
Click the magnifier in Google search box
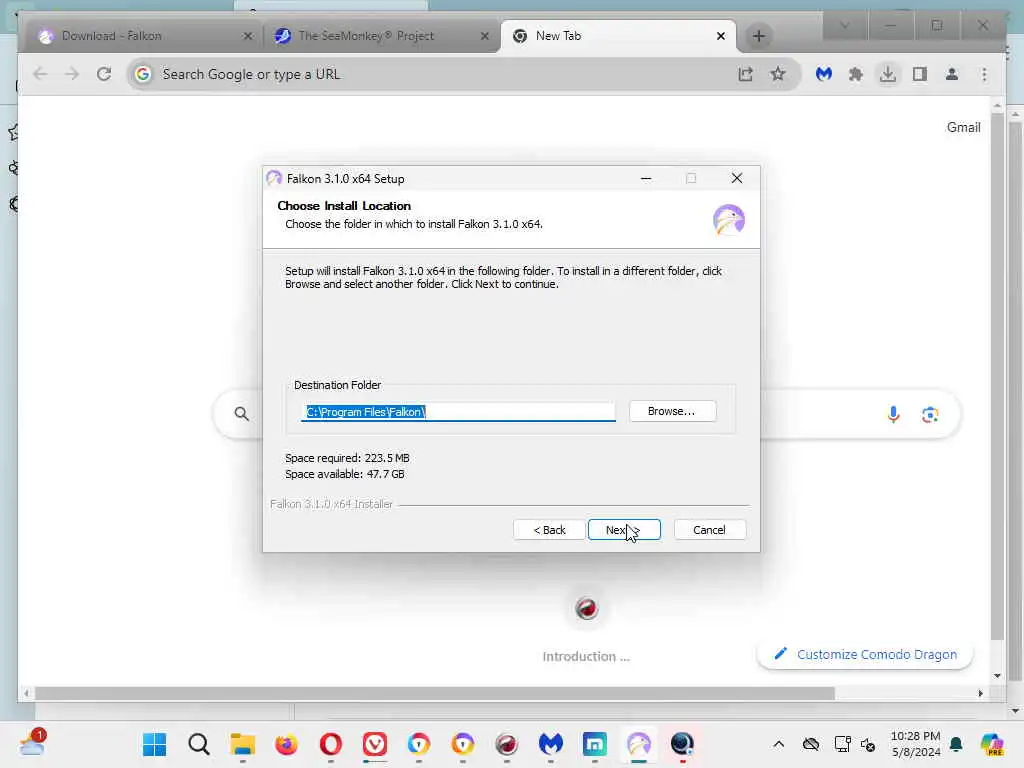pyautogui.click(x=242, y=413)
